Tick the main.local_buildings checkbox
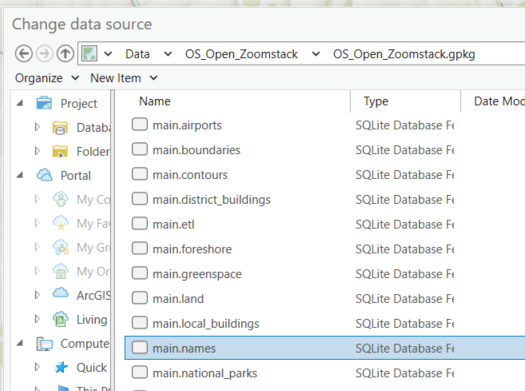 point(140,322)
